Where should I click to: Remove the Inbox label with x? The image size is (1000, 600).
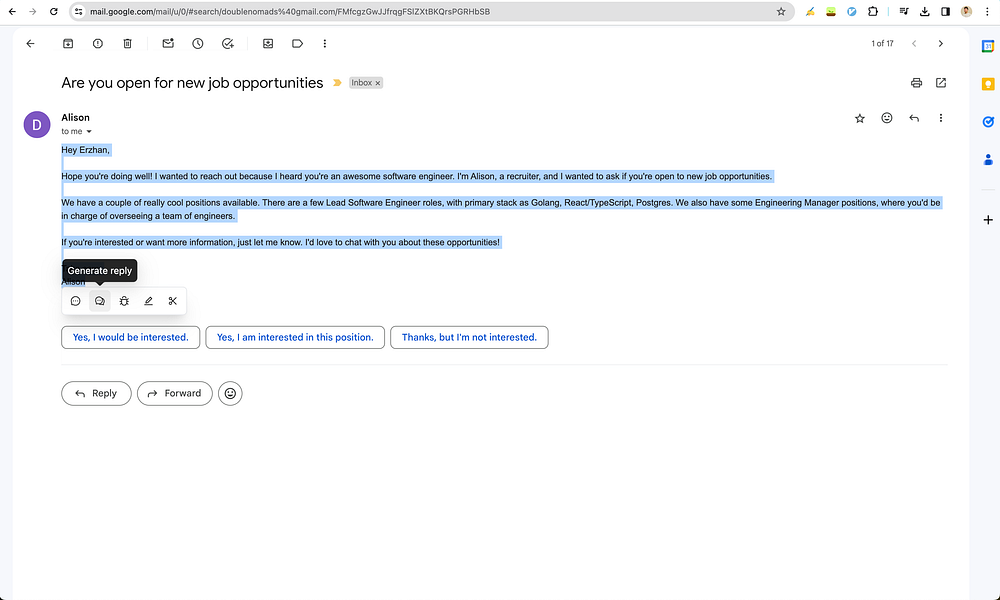pyautogui.click(x=378, y=83)
